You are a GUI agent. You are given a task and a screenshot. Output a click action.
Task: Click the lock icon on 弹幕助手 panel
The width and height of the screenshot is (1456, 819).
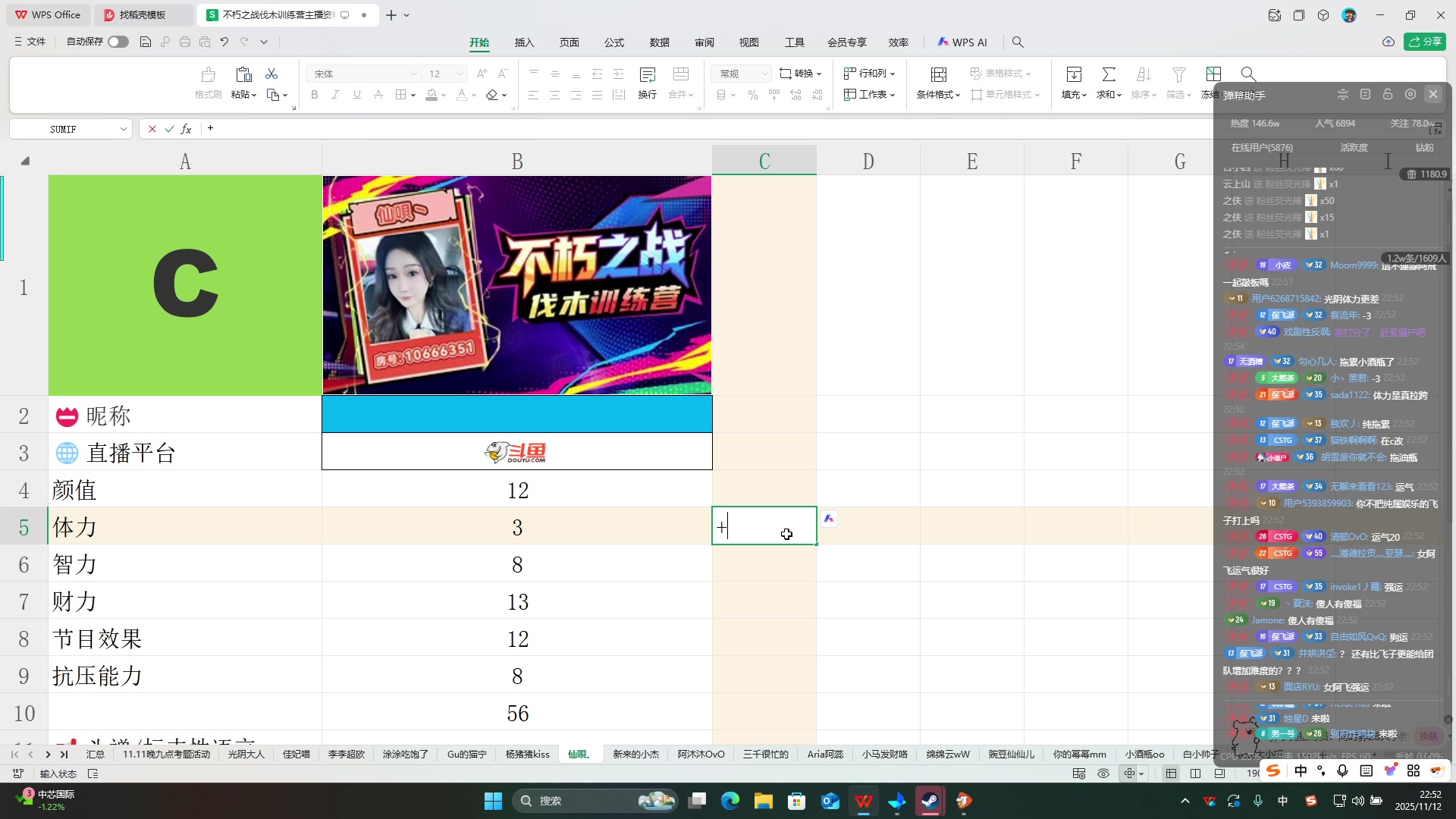pos(1388,94)
